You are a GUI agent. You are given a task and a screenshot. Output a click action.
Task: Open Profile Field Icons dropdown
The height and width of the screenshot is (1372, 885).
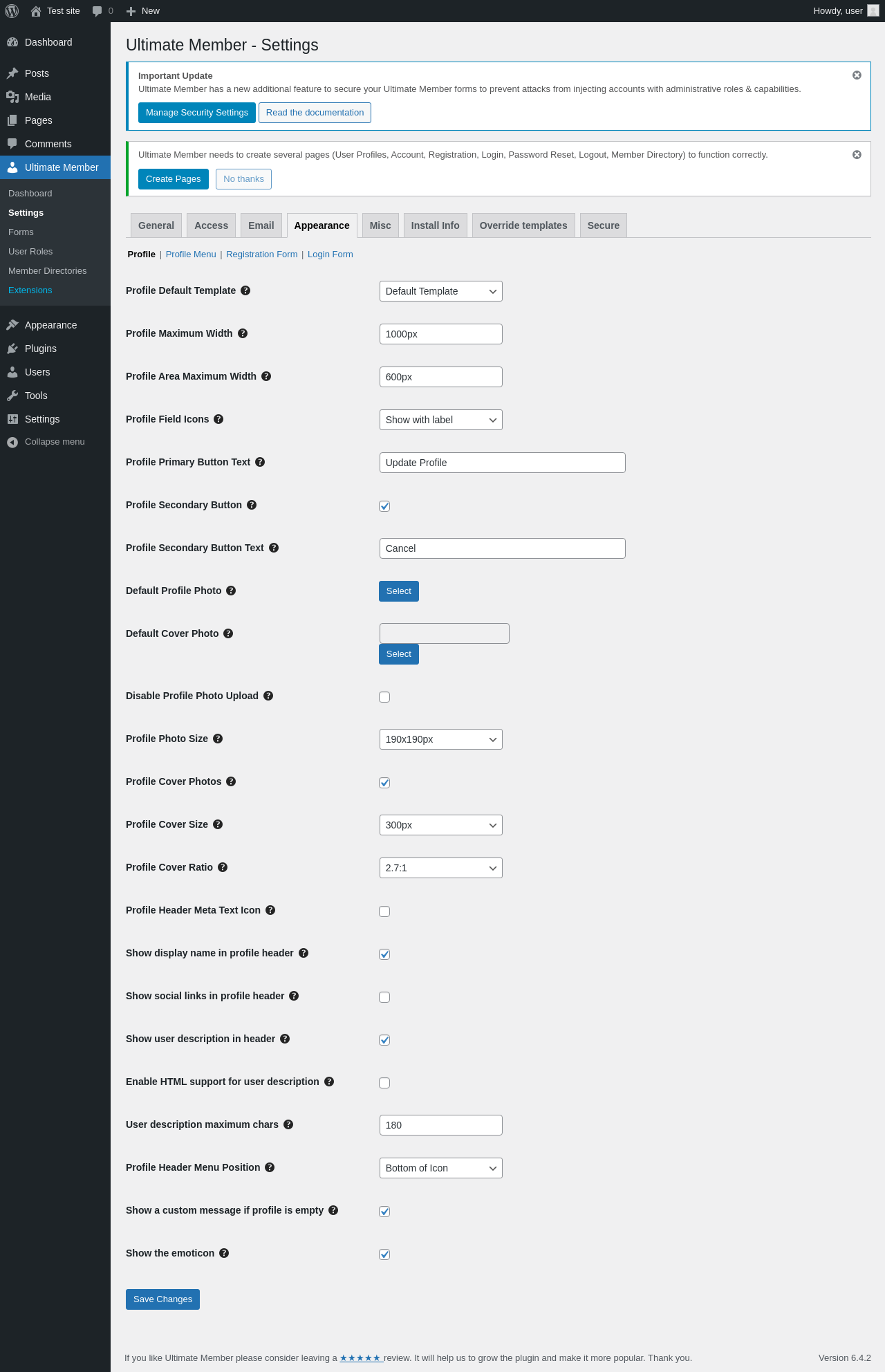(441, 420)
